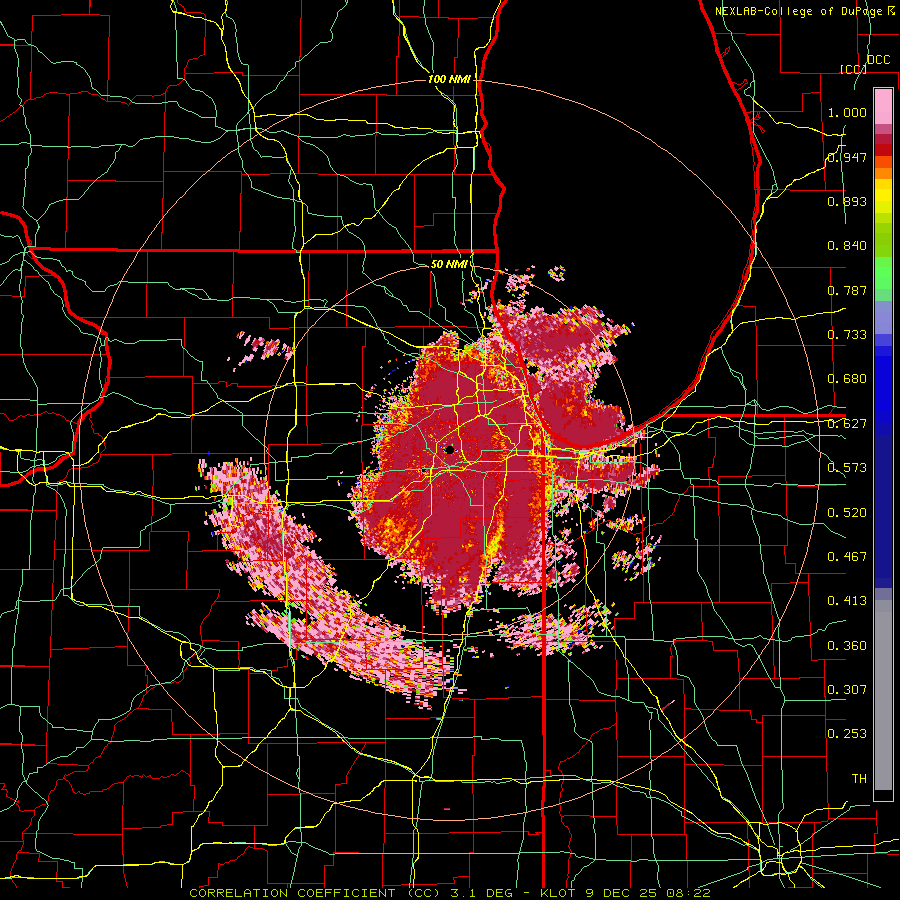Screen dimensions: 900x900
Task: Click the 0.733 scale value
Action: tap(847, 335)
